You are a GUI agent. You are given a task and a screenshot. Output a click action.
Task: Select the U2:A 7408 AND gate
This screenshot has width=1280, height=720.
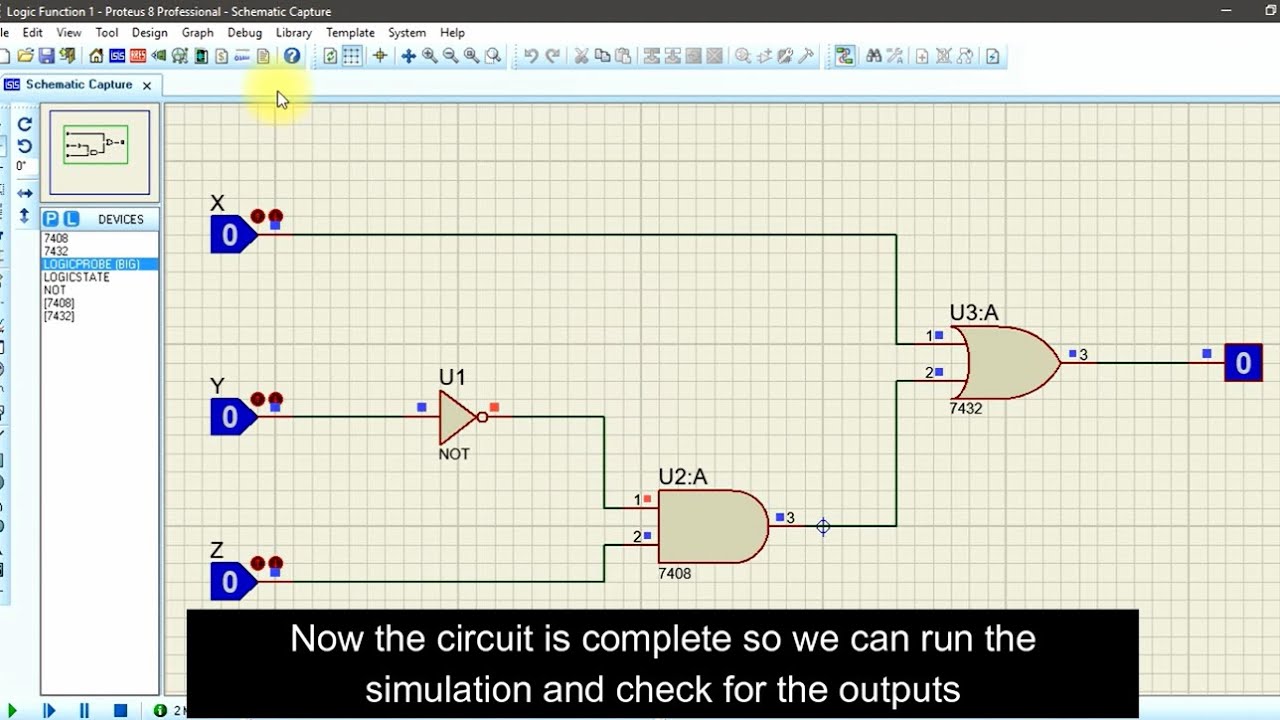(x=712, y=526)
